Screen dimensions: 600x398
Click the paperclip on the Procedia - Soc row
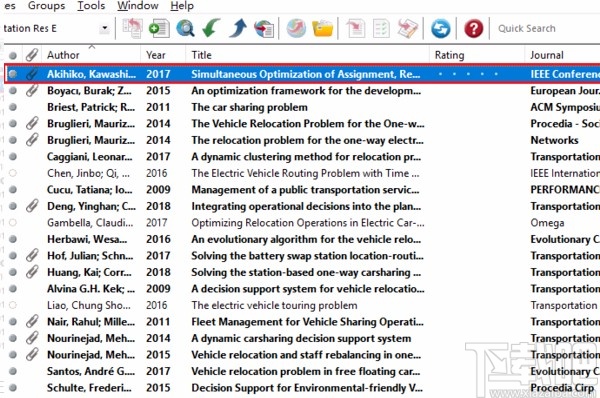click(32, 123)
